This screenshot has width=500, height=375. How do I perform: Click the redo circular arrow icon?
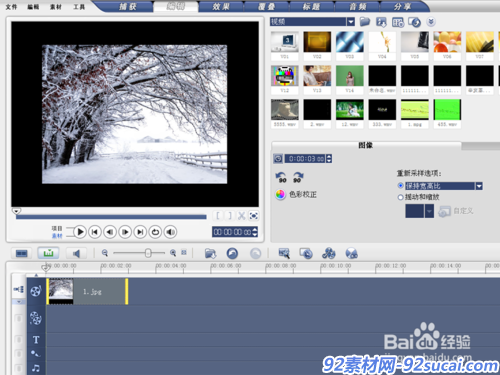pos(256,254)
